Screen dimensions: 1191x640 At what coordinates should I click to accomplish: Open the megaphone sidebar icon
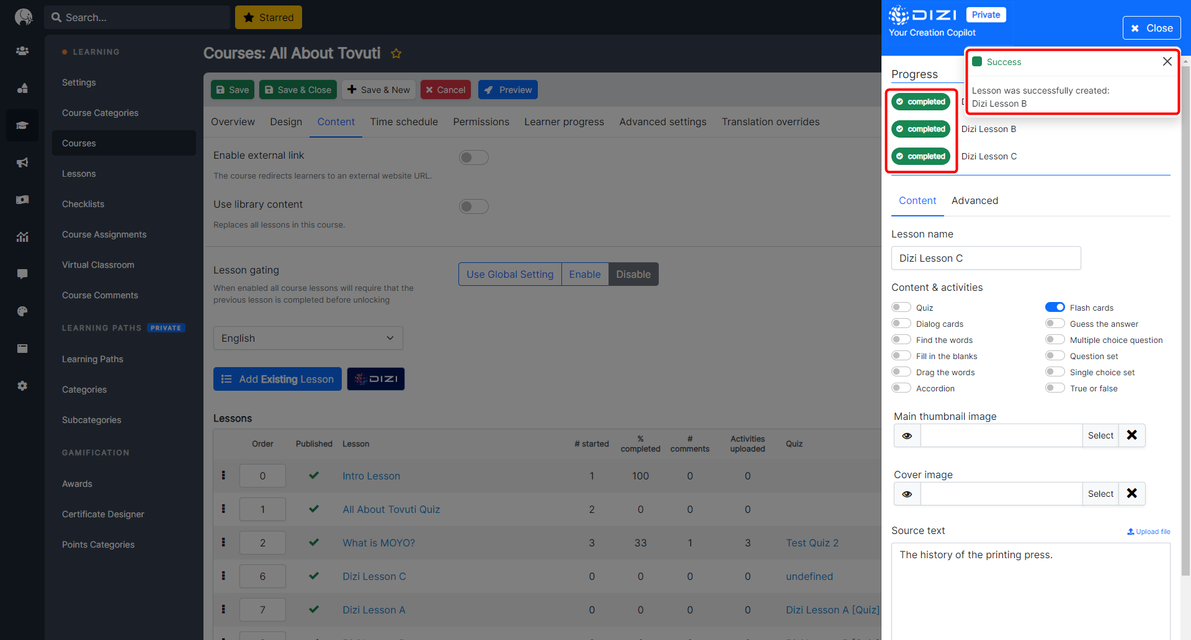pos(22,162)
